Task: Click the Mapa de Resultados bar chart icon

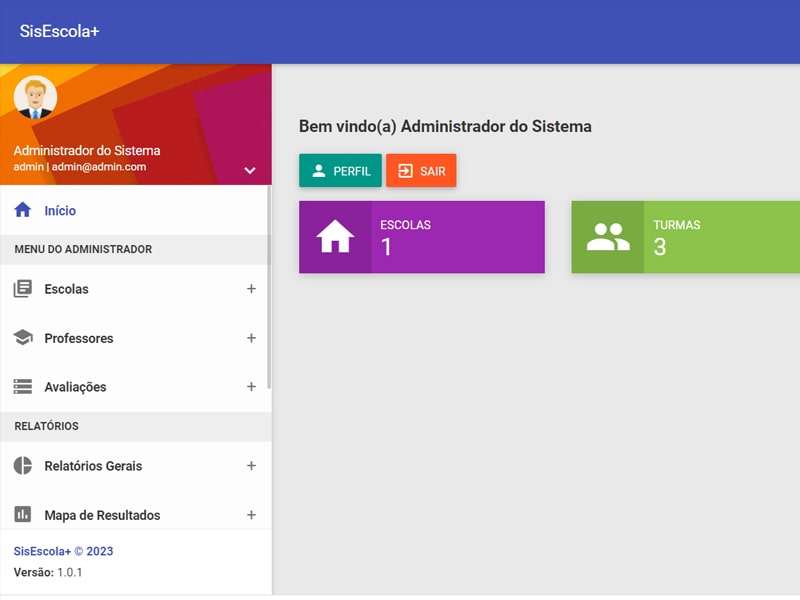Action: (22, 515)
